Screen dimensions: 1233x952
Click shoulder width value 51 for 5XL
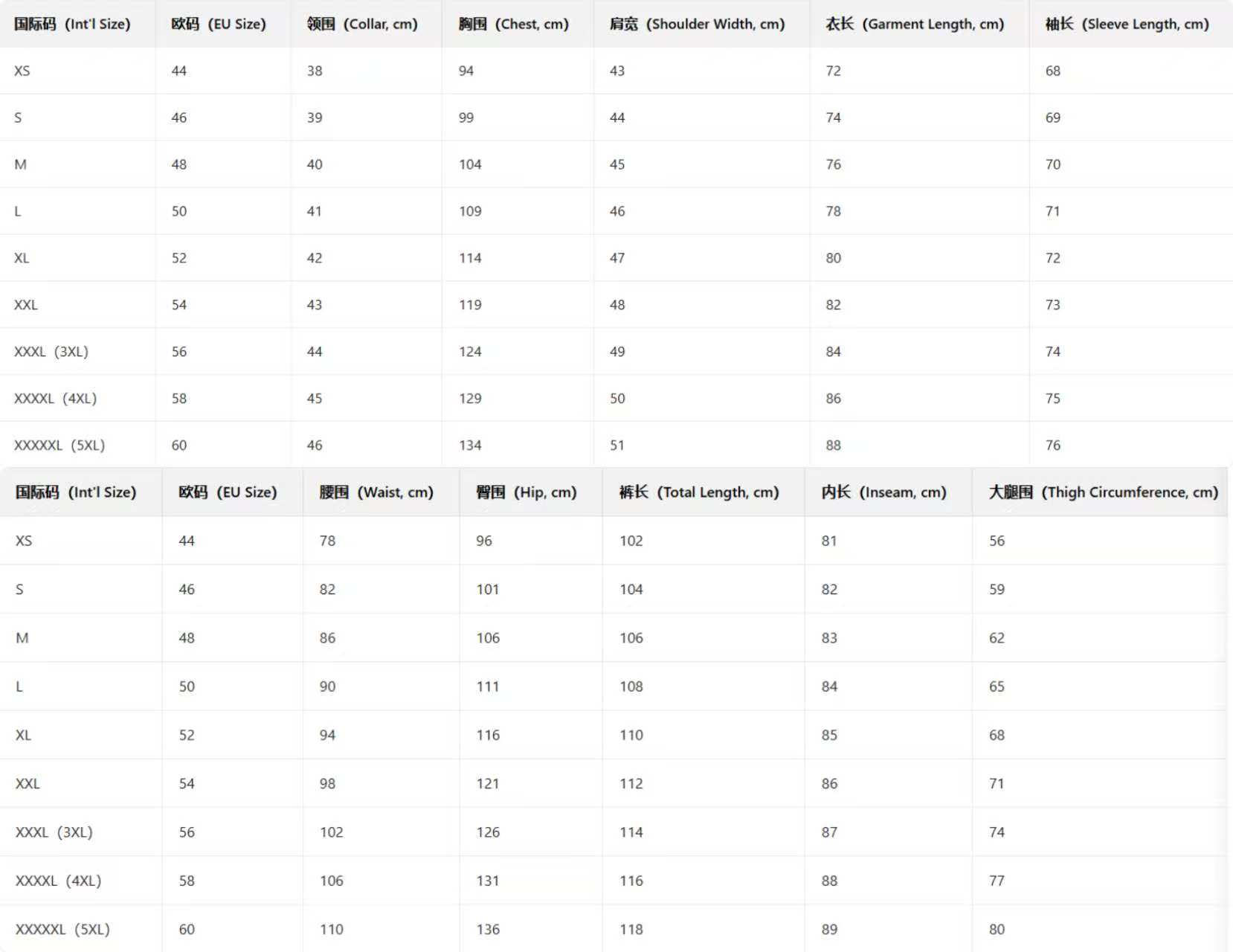click(x=617, y=446)
